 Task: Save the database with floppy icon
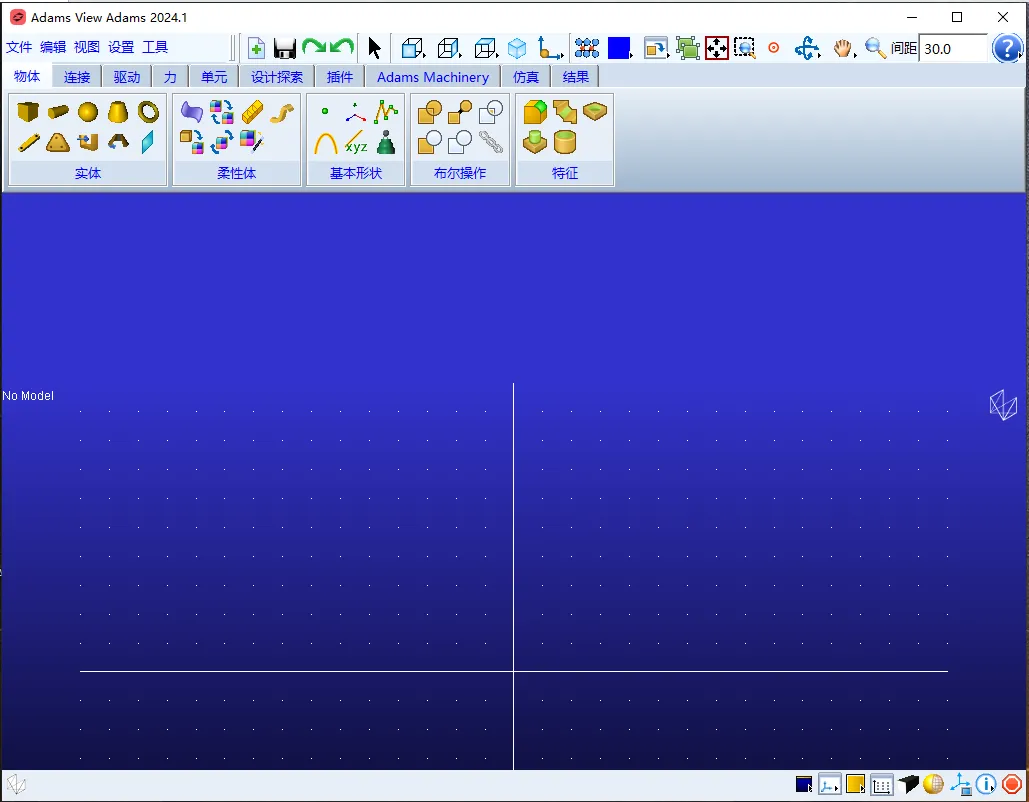(x=284, y=49)
